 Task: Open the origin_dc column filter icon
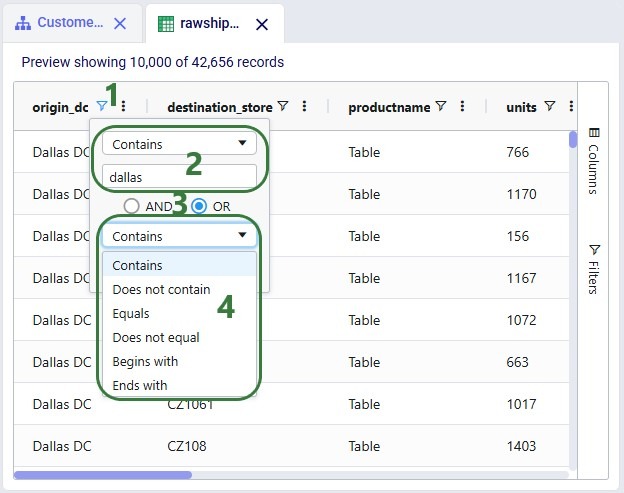point(102,106)
